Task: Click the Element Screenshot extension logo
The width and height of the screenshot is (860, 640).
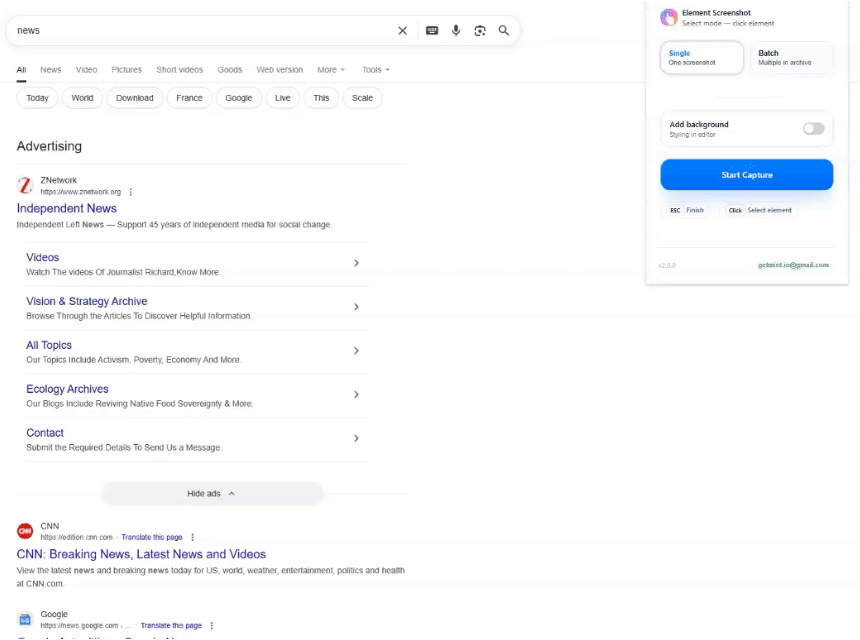Action: (669, 17)
